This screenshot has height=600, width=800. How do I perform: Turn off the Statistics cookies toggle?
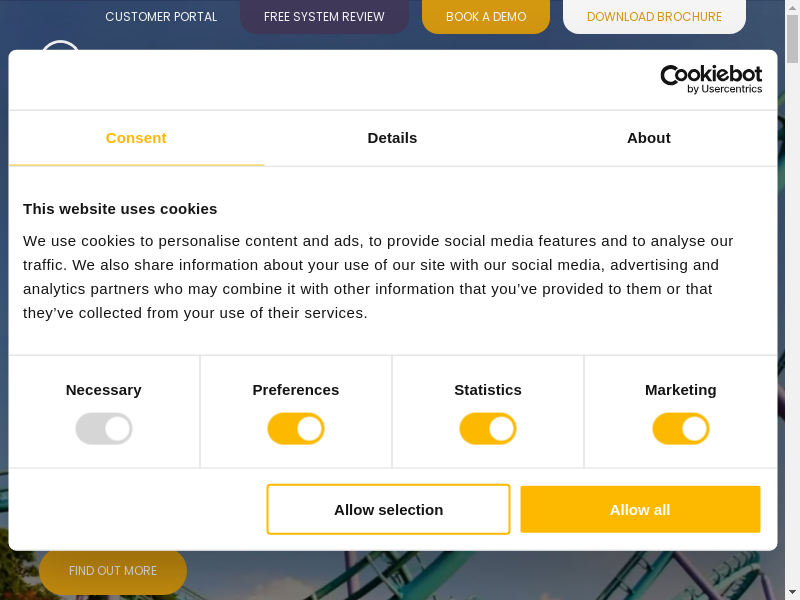(488, 429)
